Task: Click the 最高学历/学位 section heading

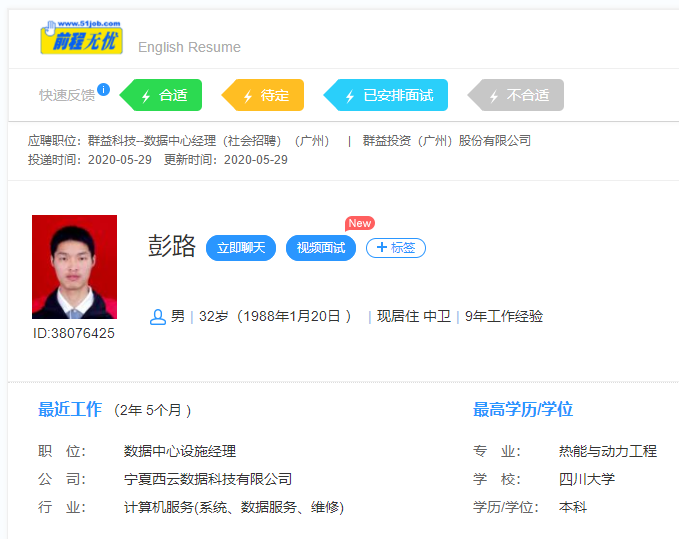Action: tap(523, 409)
